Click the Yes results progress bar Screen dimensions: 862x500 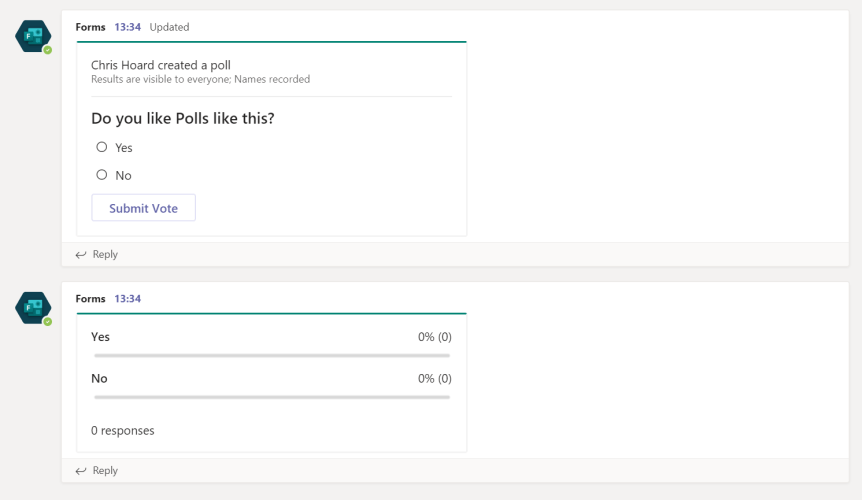pyautogui.click(x=271, y=355)
